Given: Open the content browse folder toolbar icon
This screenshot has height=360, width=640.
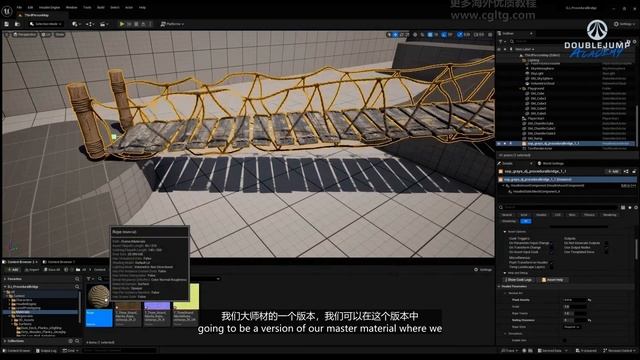Looking at the screenshot, I should click(x=17, y=24).
